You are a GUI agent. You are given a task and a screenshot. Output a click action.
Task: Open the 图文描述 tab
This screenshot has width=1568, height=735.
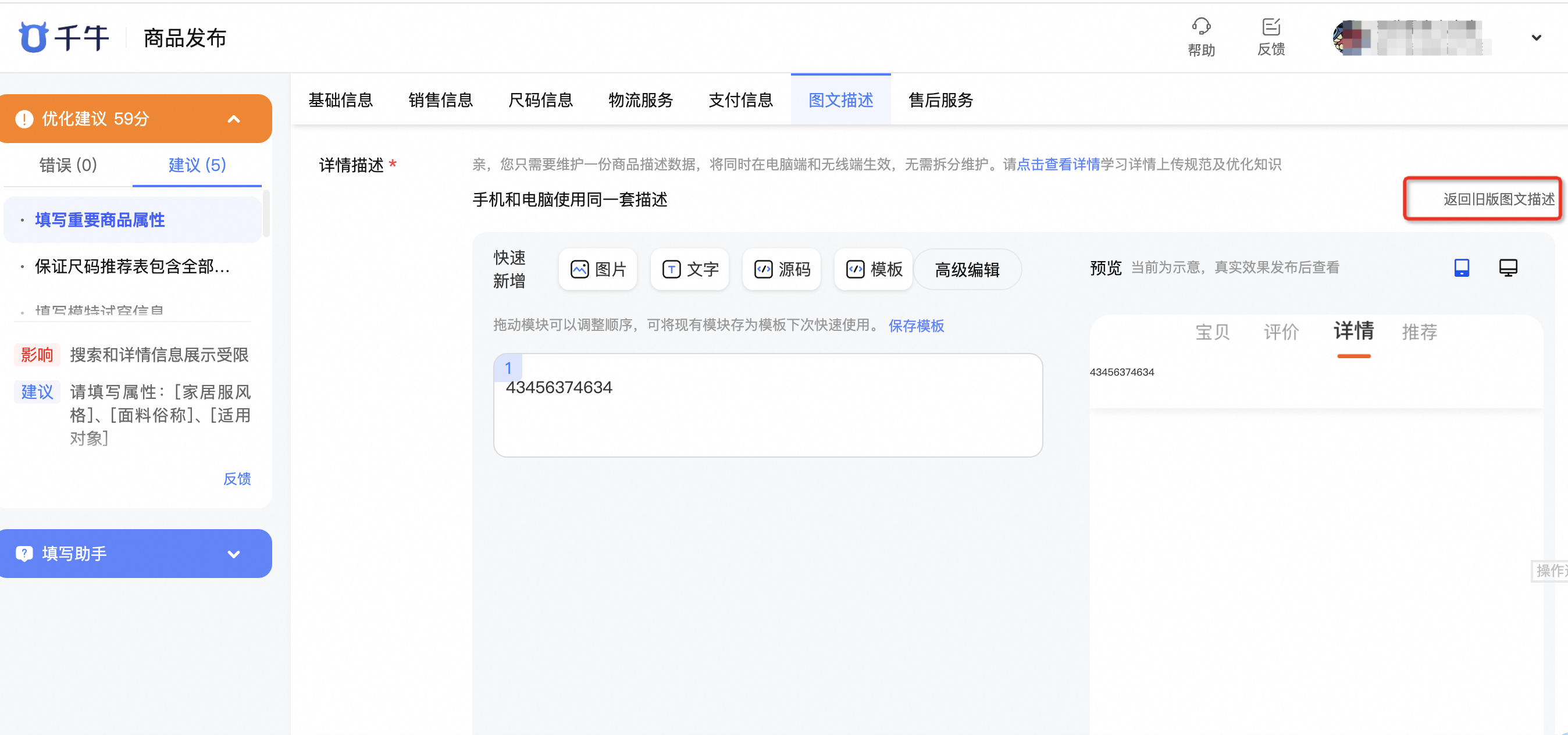tap(840, 100)
